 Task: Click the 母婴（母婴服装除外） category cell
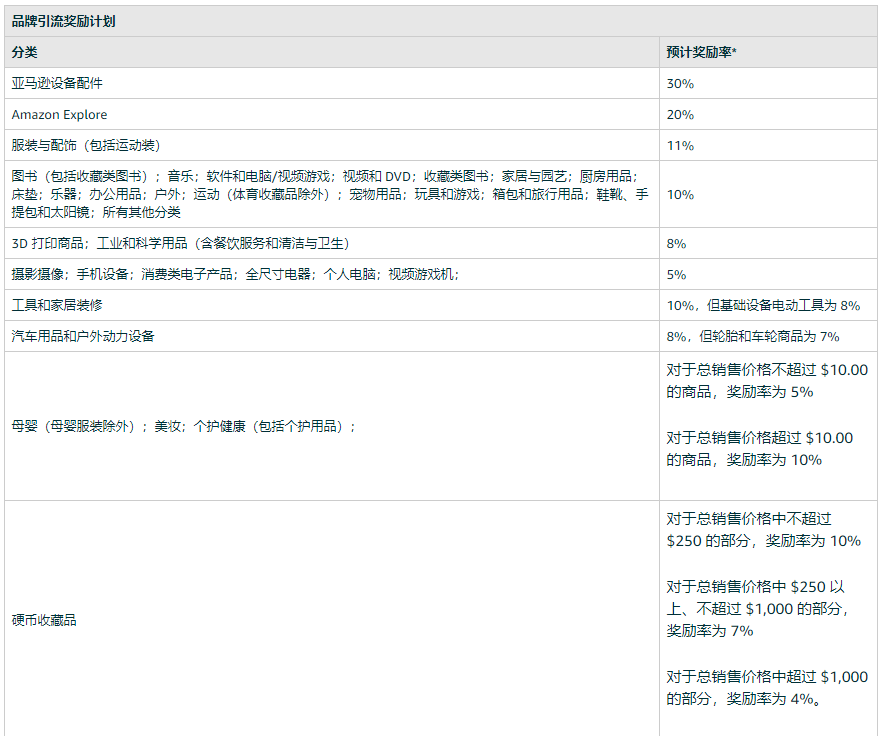(183, 426)
